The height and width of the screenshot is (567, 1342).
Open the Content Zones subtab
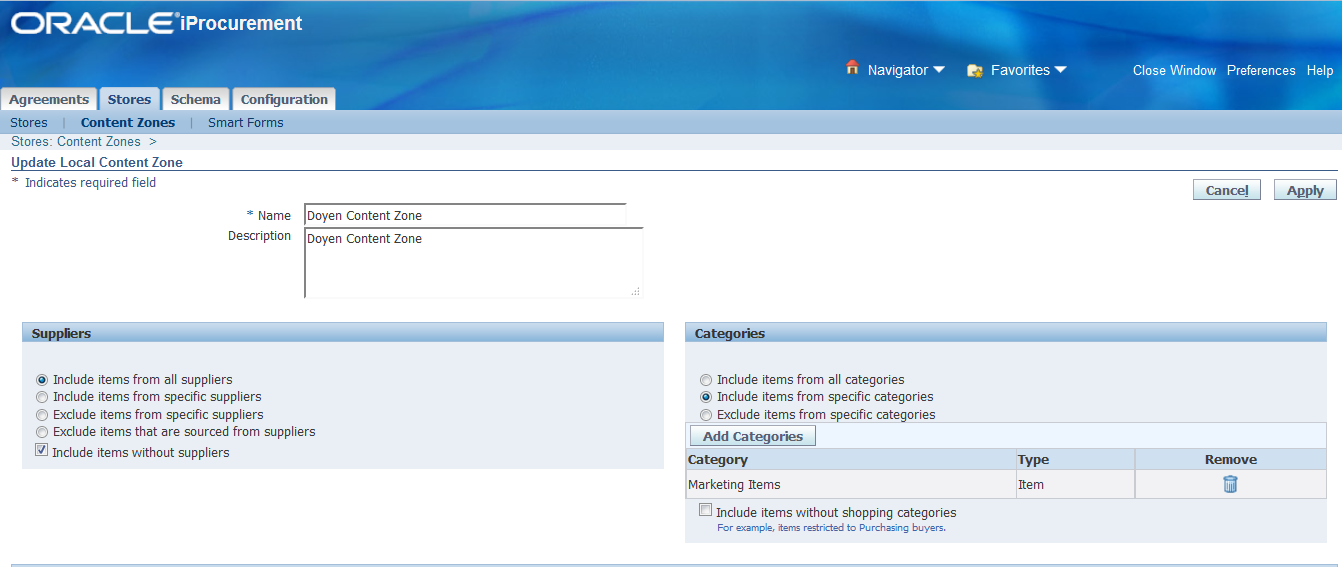[x=128, y=123]
